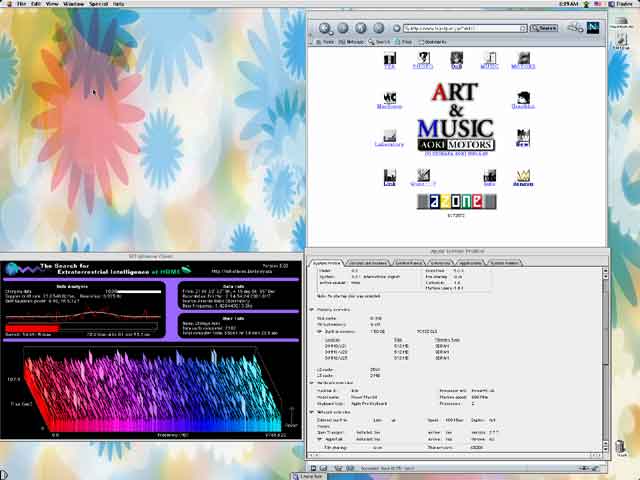Select the Trash icon on the desktop
Screen dimensions: 640x480
tap(621, 449)
